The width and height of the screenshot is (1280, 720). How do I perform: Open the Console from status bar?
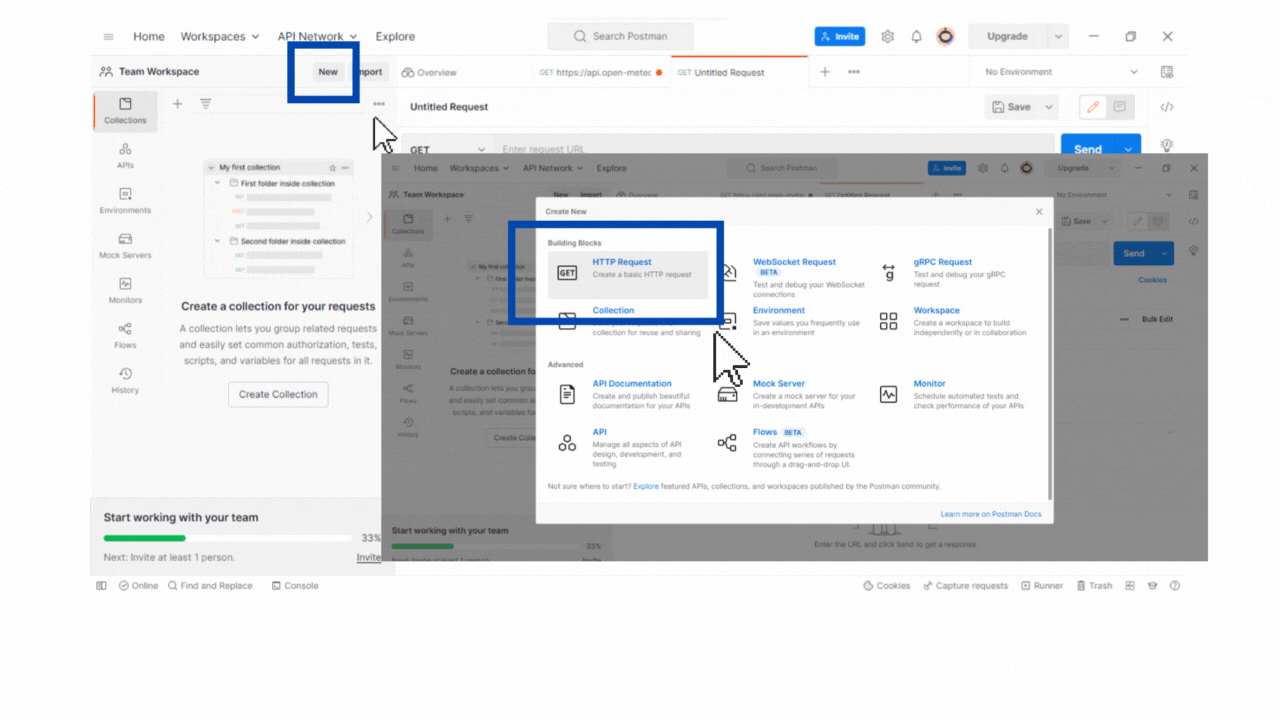294,586
